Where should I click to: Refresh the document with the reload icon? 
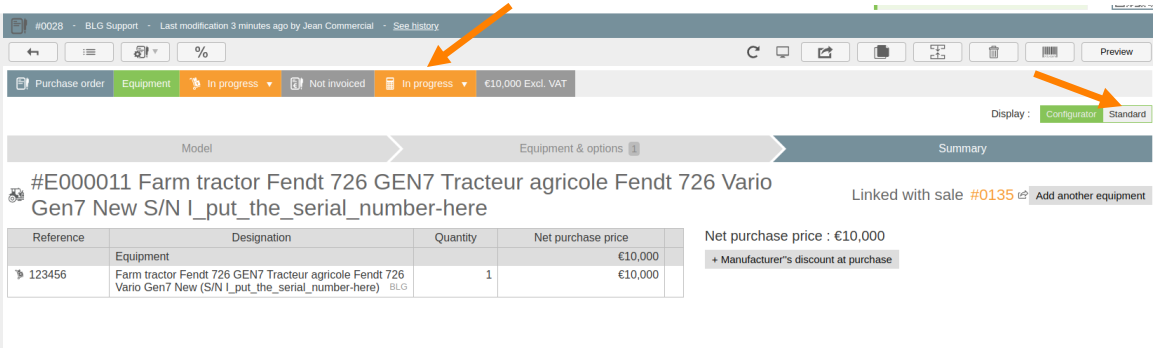(753, 52)
